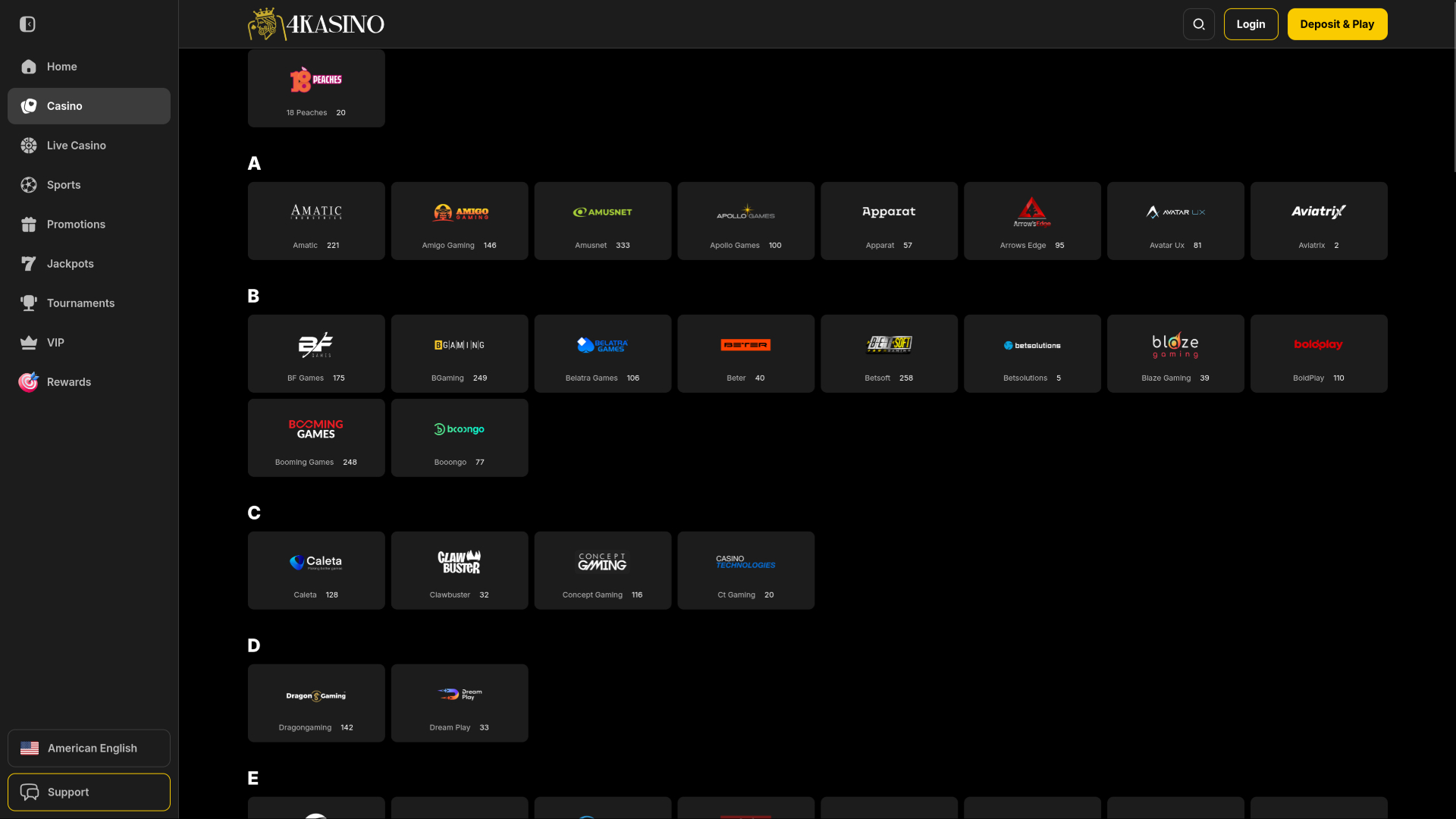Viewport: 1456px width, 819px height.
Task: Open the American English language selector
Action: [x=89, y=748]
